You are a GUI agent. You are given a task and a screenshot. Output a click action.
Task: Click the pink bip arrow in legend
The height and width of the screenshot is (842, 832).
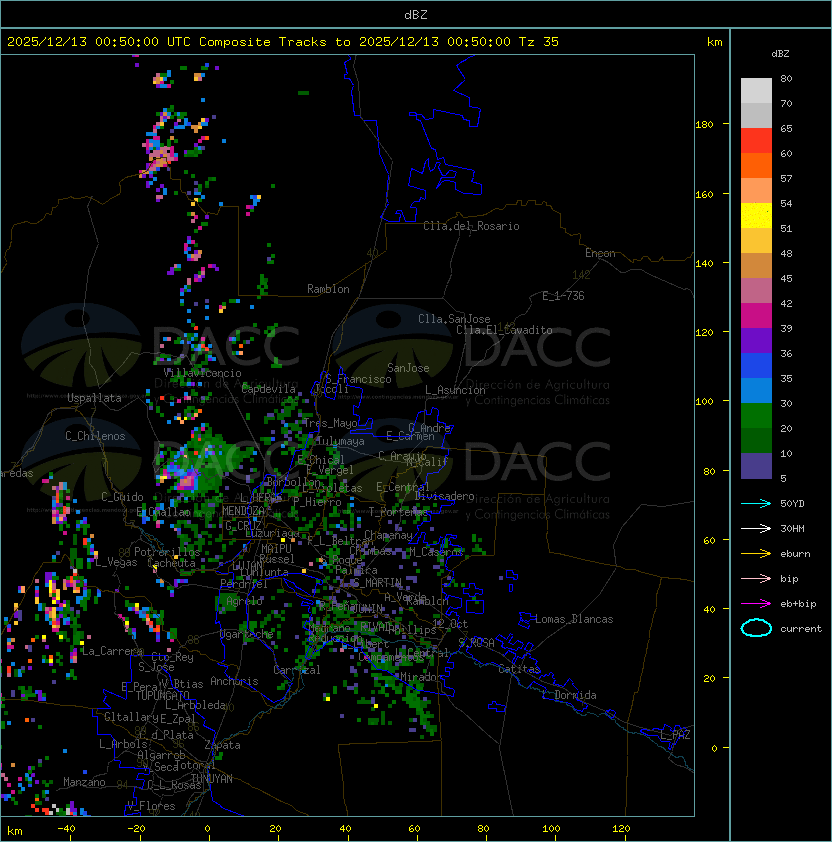[756, 578]
